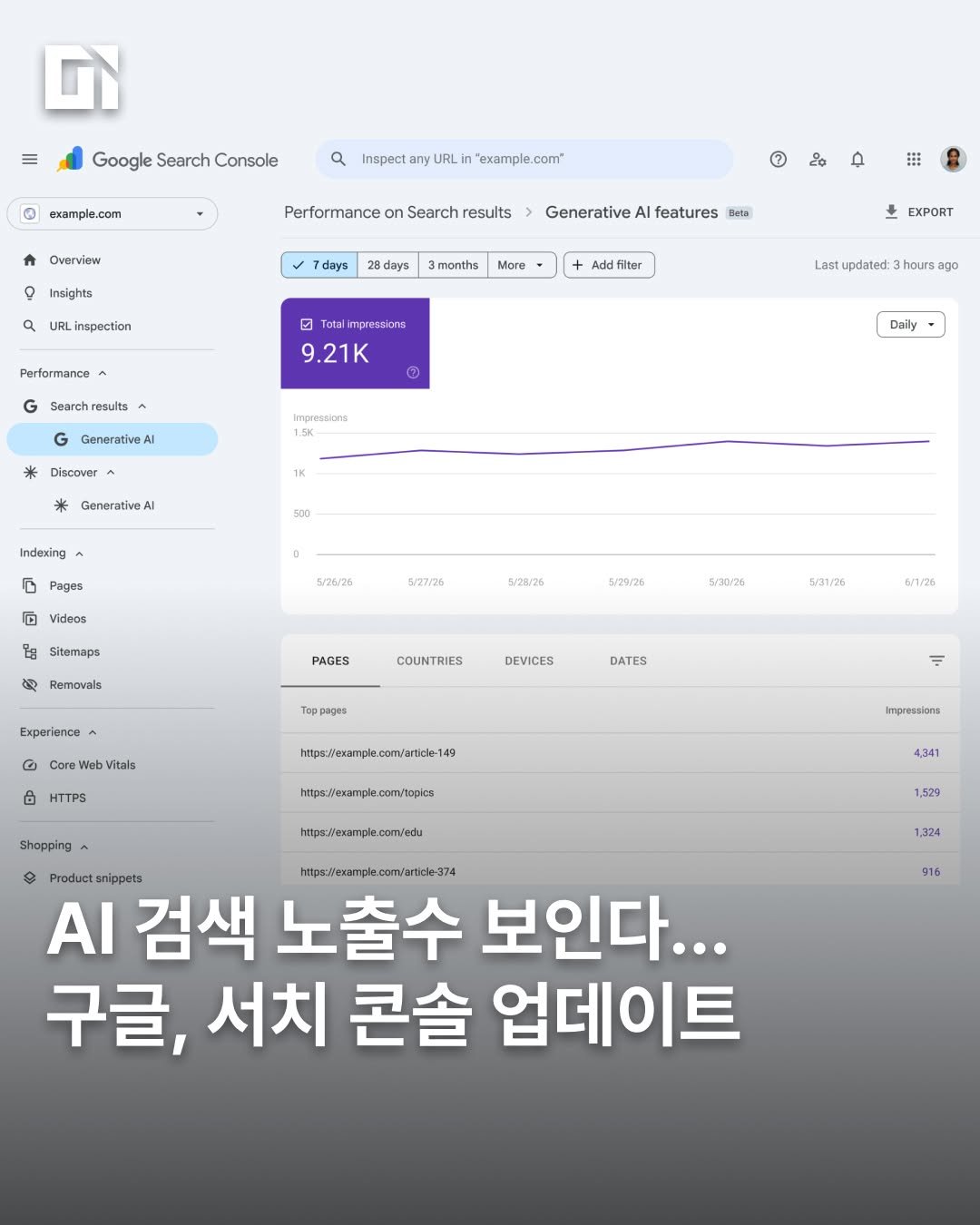
Task: Click the Product snippets layers icon
Action: 30,878
